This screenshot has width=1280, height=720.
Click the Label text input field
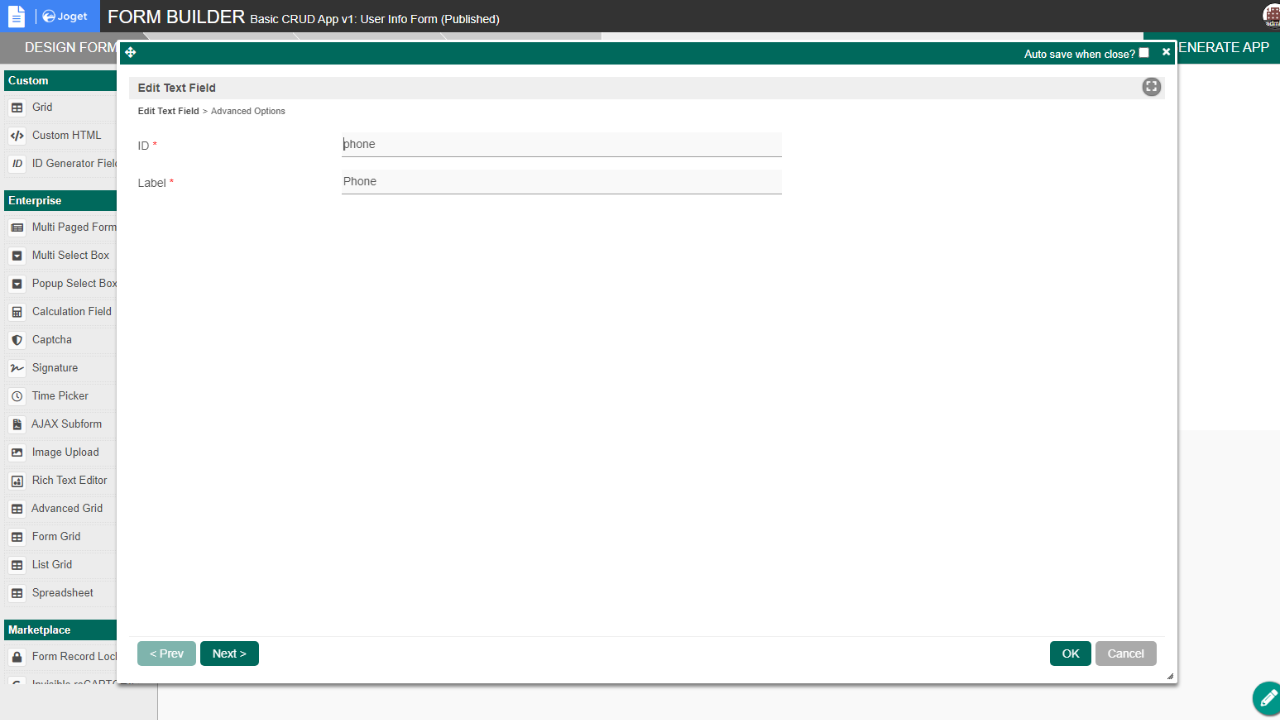[x=561, y=182]
